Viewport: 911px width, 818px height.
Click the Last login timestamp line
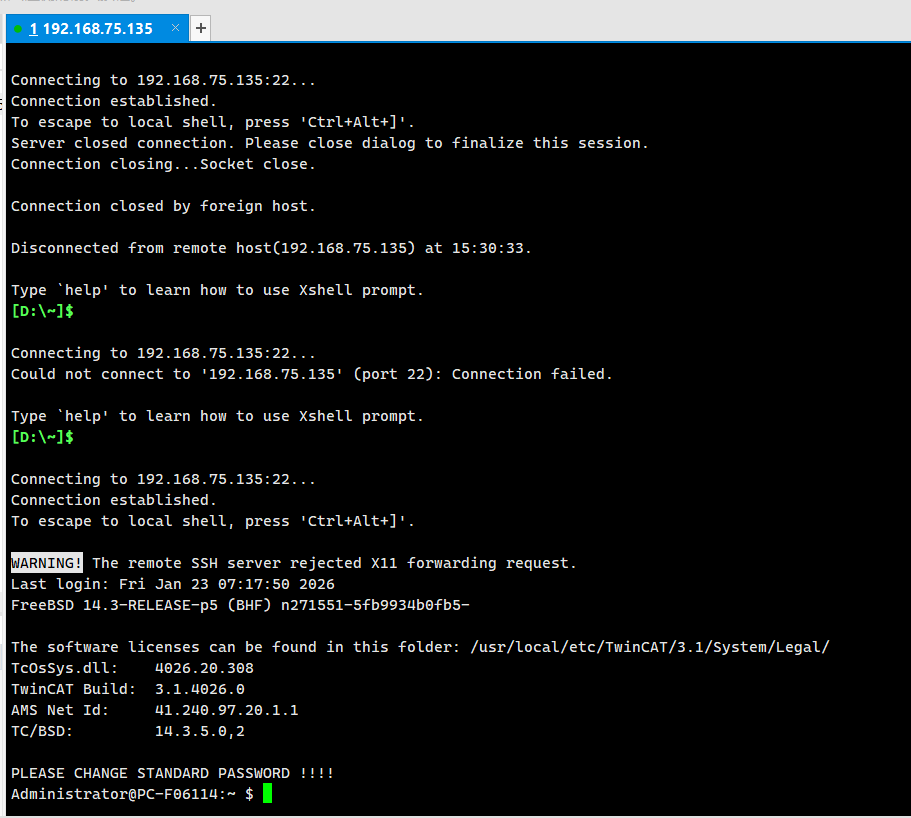(172, 584)
